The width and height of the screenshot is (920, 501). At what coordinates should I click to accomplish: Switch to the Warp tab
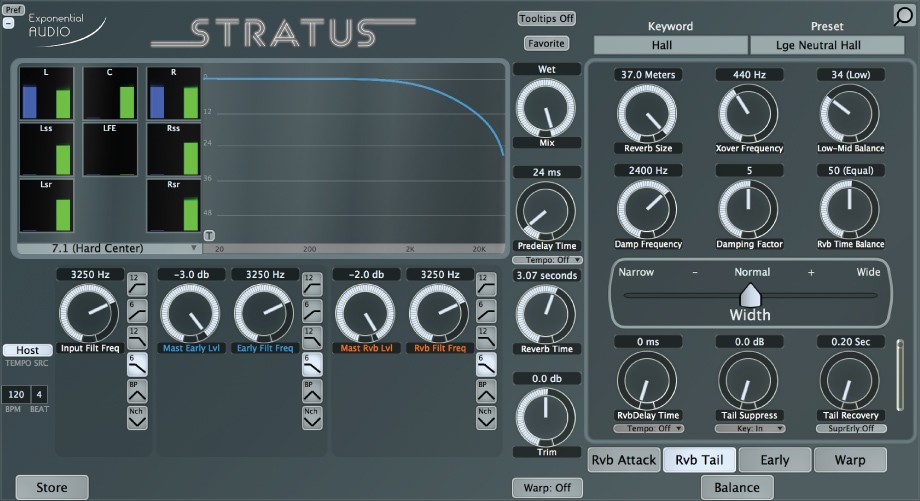click(x=850, y=460)
